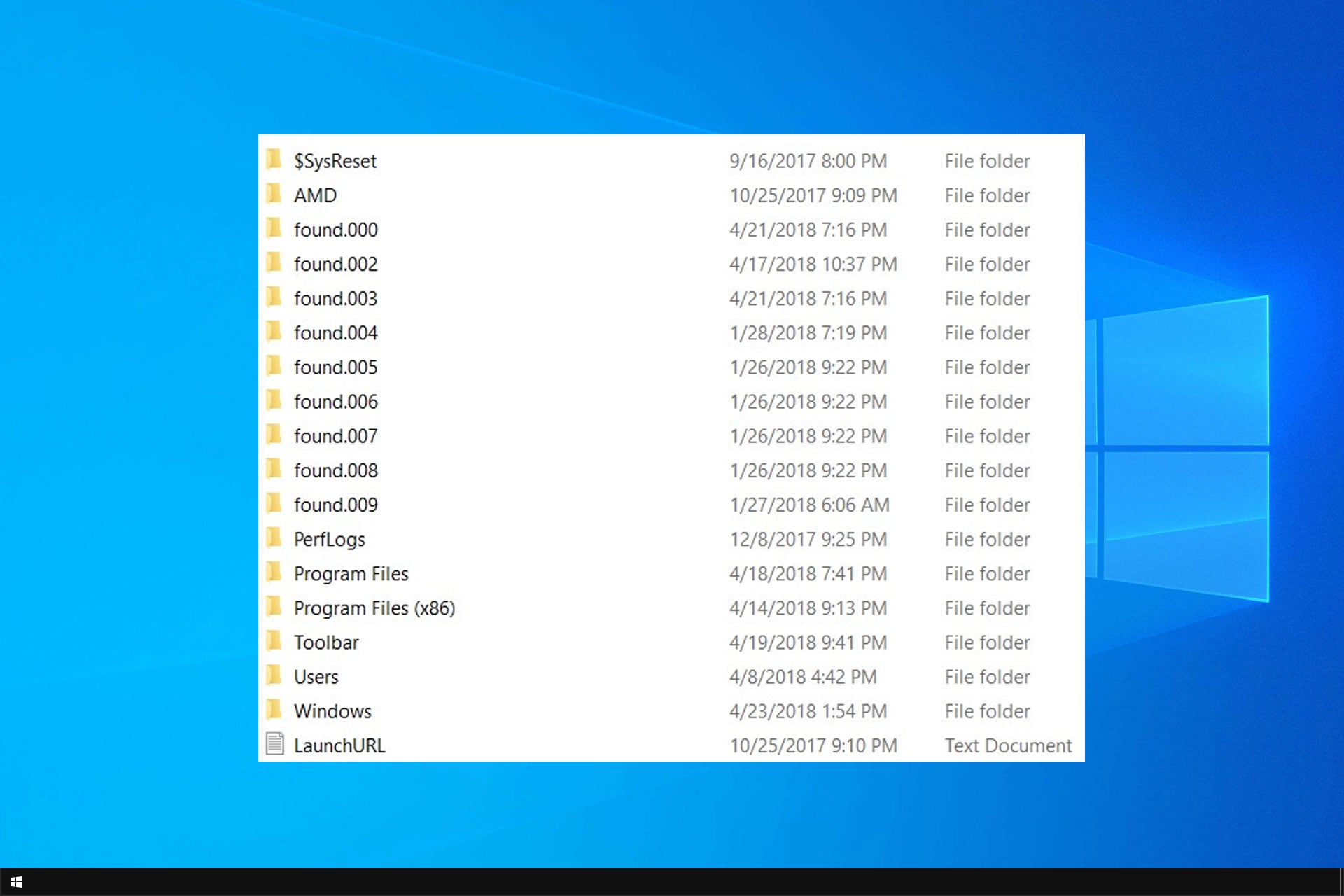Click the LaunchURL text document icon
This screenshot has height=896, width=1344.
point(275,744)
